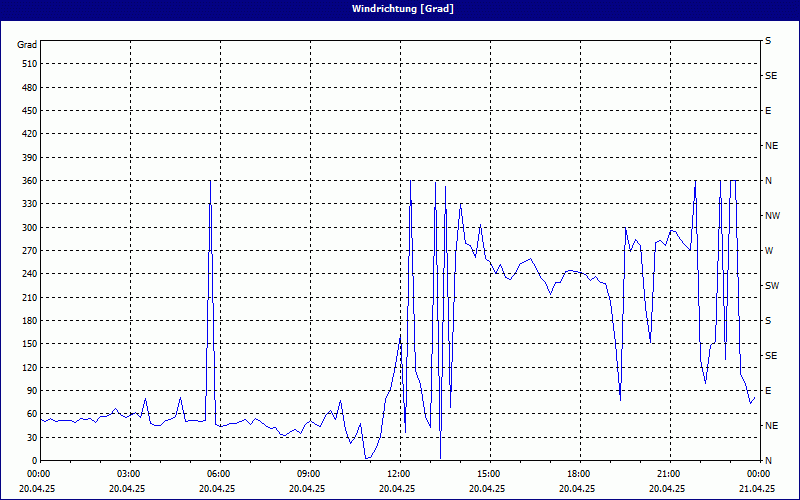This screenshot has width=800, height=500.
Task: Click the 03:00 time label
Action: tap(129, 474)
